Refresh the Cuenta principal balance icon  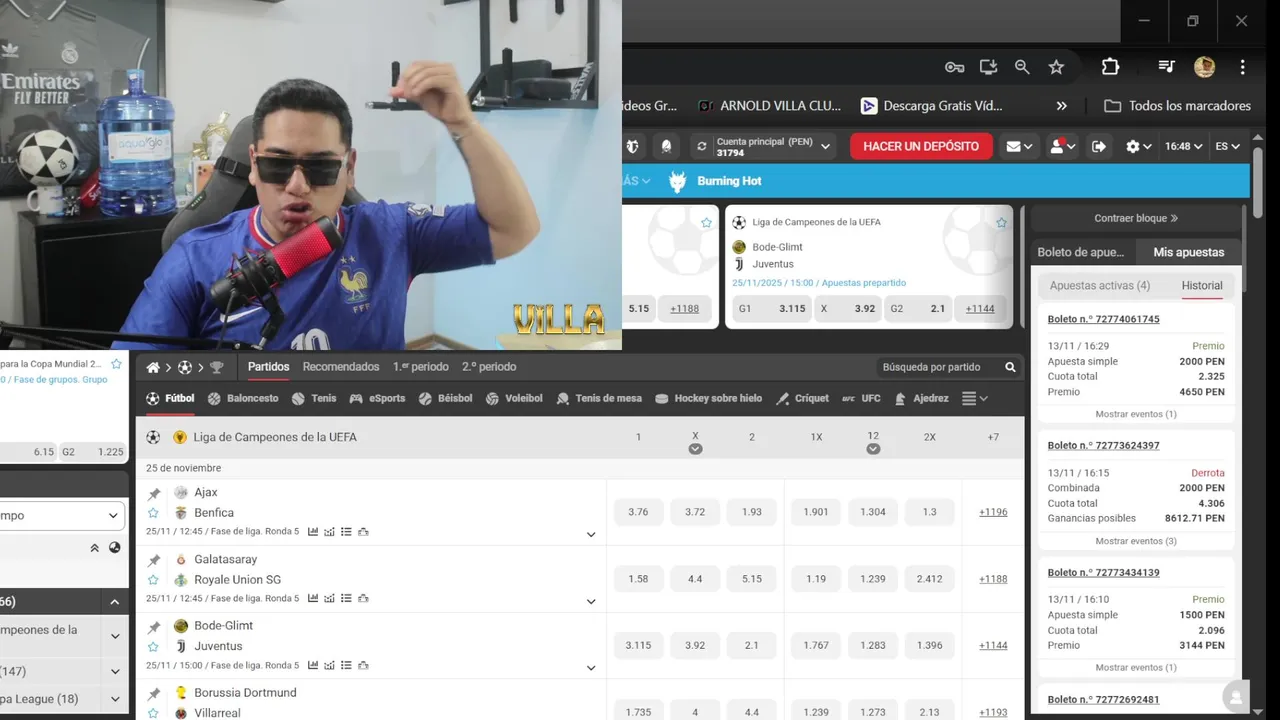(702, 146)
